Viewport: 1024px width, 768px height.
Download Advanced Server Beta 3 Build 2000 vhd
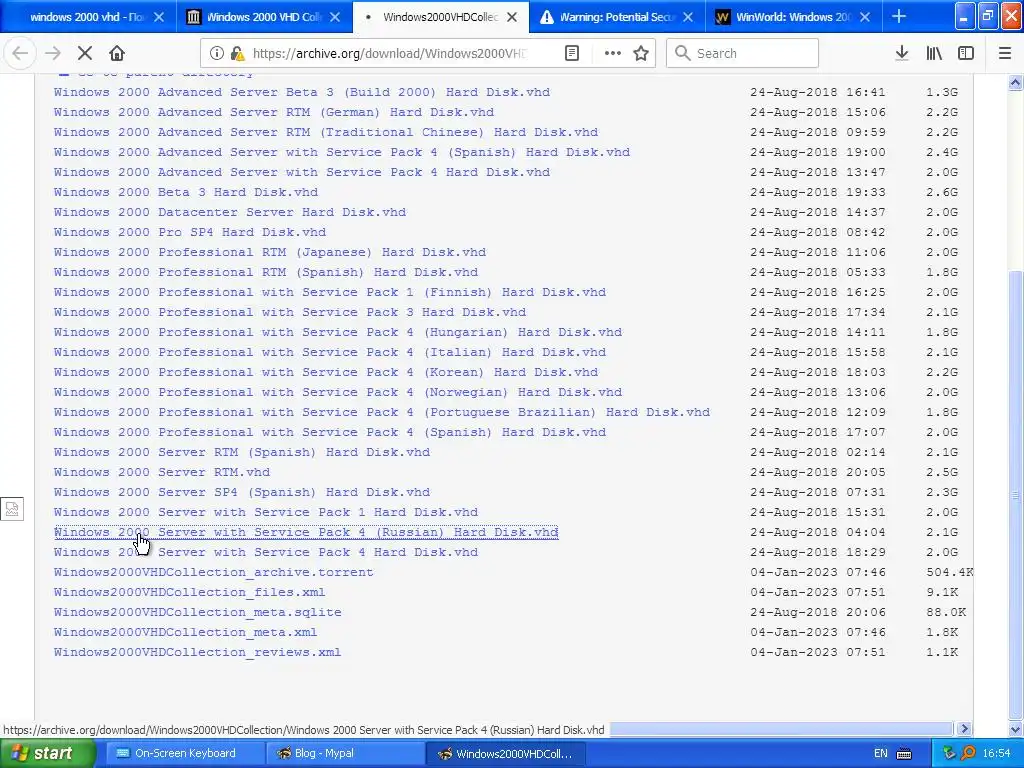point(302,93)
